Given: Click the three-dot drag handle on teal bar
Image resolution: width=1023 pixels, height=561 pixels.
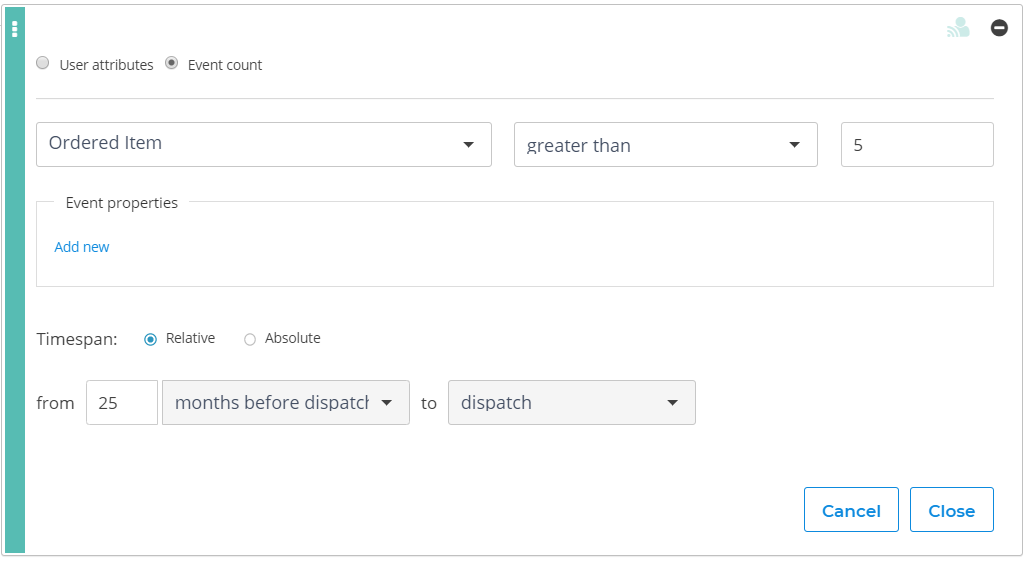Looking at the screenshot, I should 14,29.
